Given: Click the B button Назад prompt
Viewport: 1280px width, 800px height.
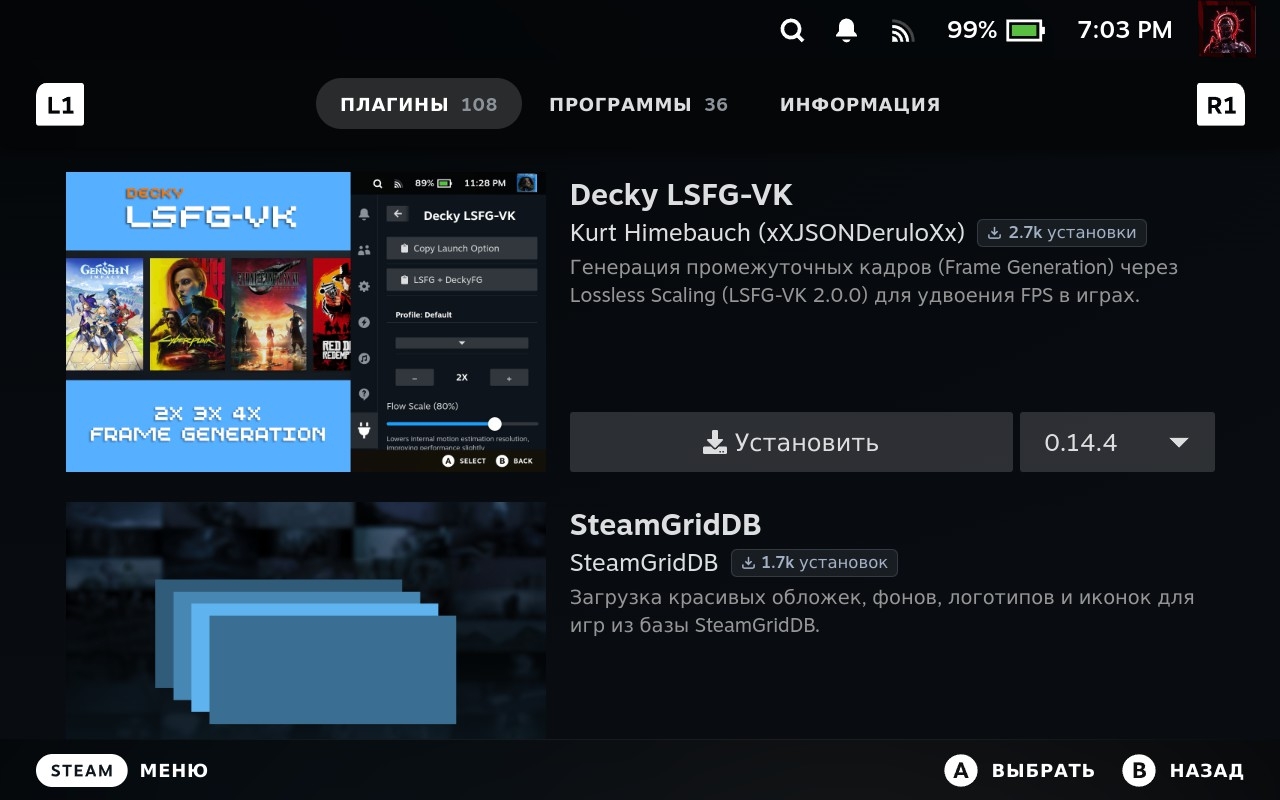Looking at the screenshot, I should coord(1183,771).
